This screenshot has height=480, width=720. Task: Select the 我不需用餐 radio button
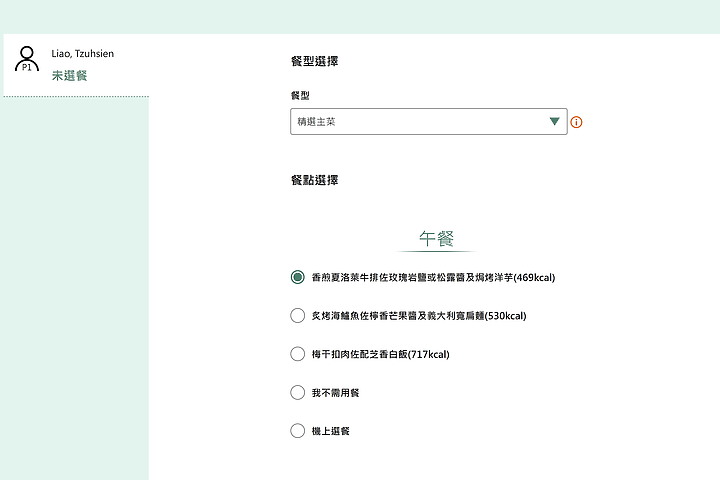tap(298, 392)
